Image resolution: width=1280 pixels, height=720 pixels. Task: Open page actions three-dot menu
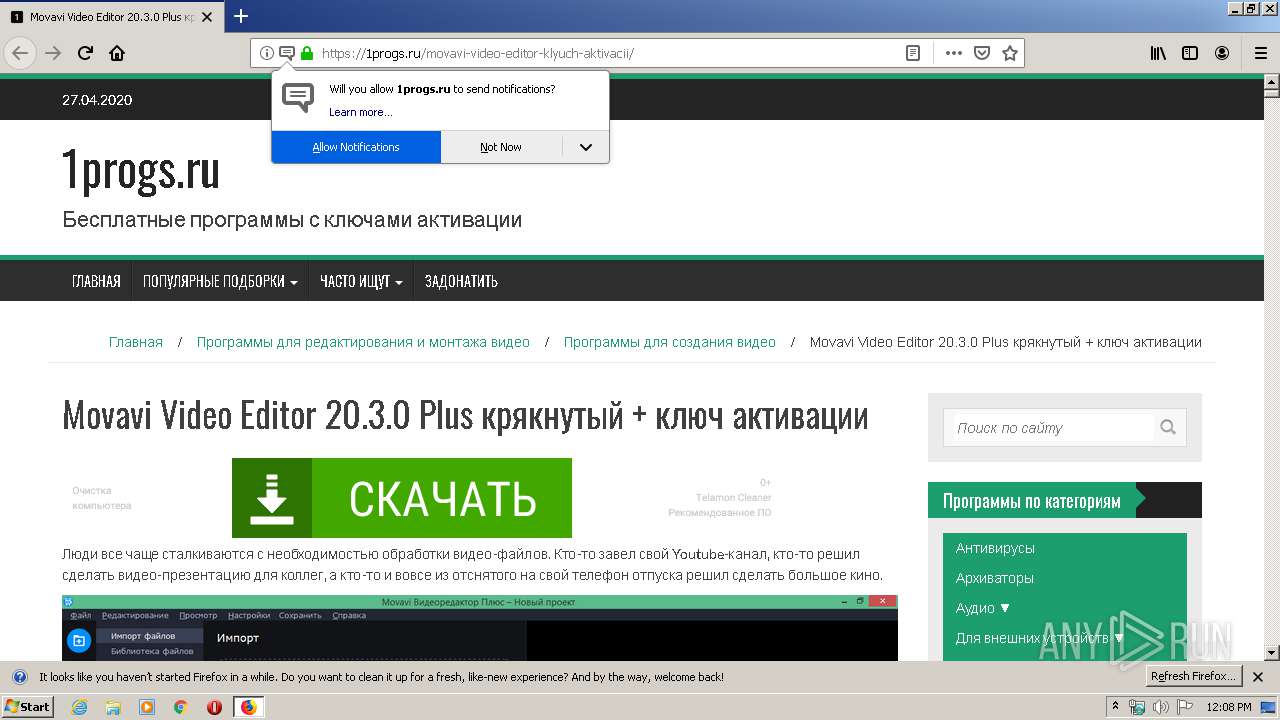click(954, 53)
